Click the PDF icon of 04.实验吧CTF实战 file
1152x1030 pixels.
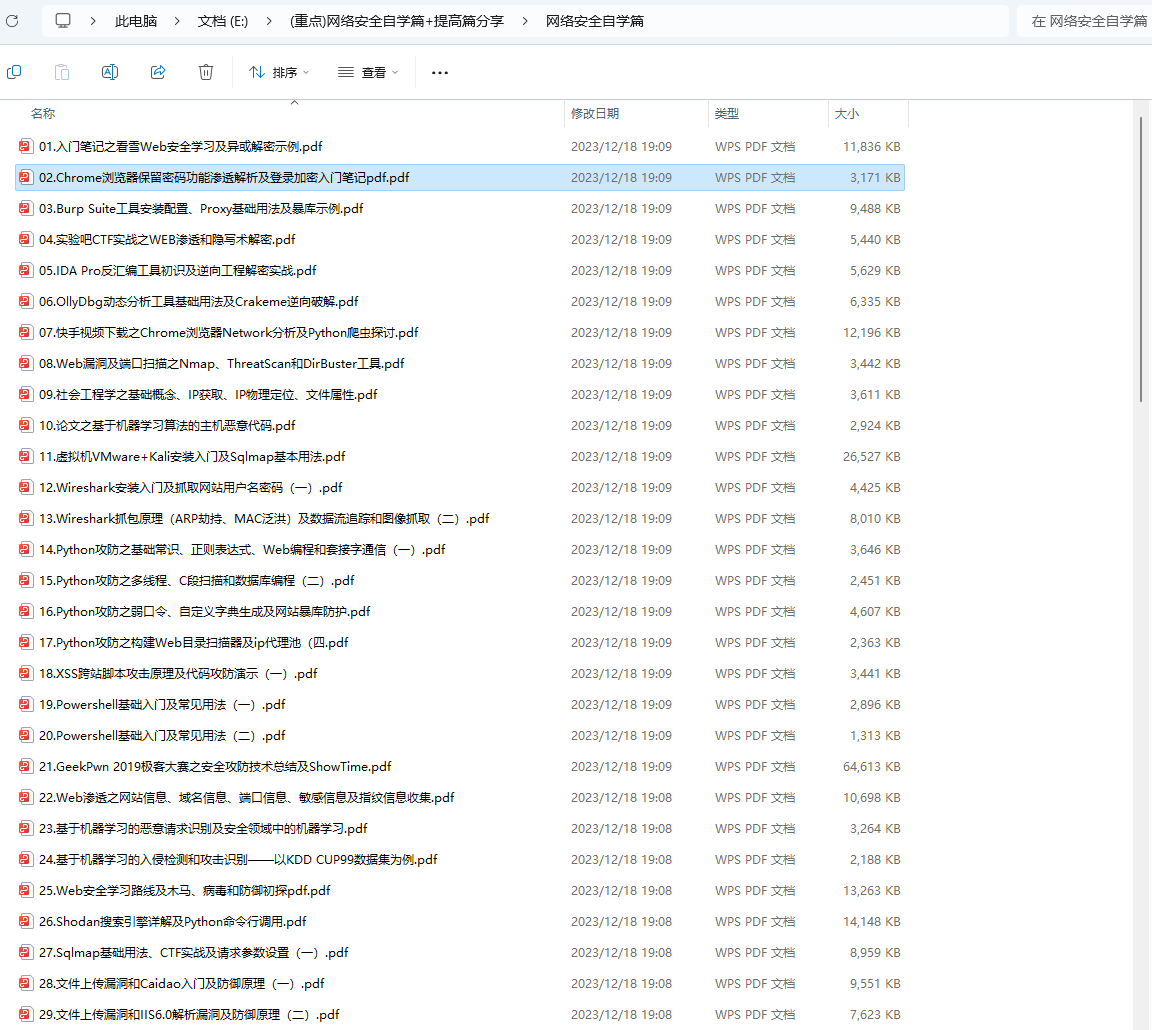(x=26, y=240)
